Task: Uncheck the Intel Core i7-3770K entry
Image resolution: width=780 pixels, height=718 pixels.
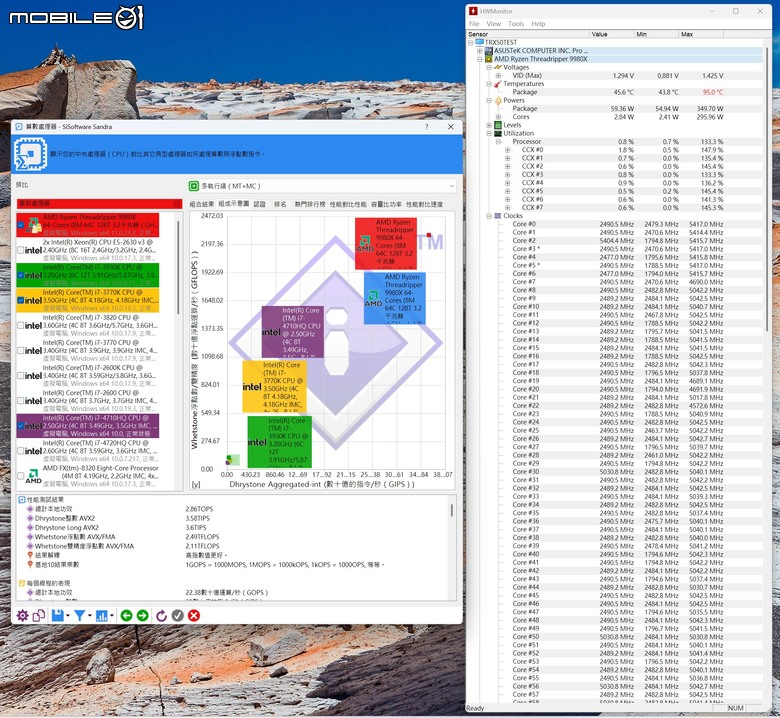Action: [20, 300]
